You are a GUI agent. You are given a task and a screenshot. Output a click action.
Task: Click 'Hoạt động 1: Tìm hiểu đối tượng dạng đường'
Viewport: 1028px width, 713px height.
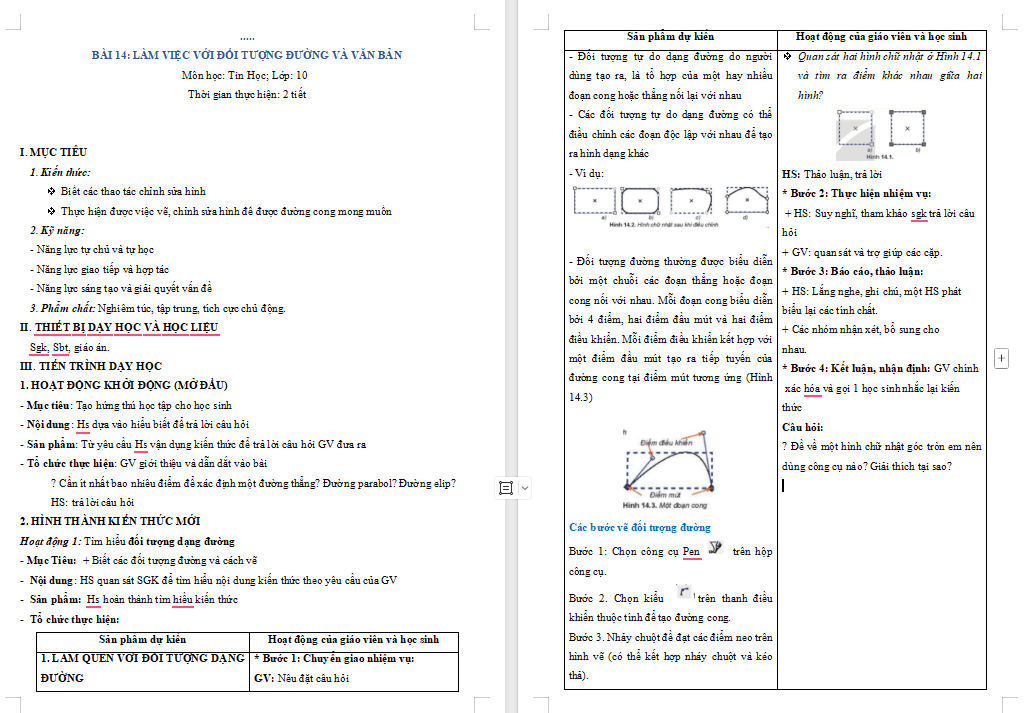[127, 541]
